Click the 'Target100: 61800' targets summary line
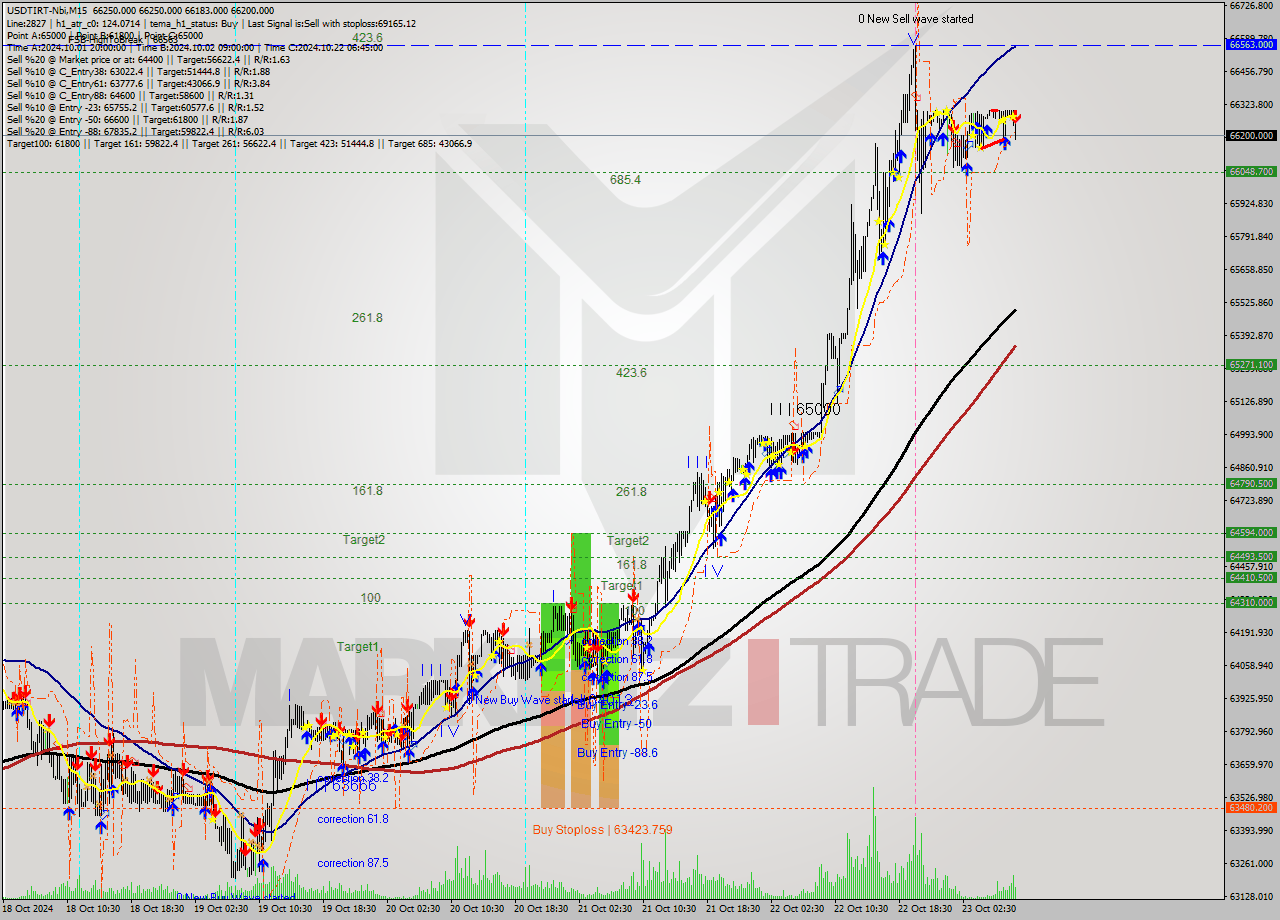This screenshot has height=920, width=1280. click(239, 144)
